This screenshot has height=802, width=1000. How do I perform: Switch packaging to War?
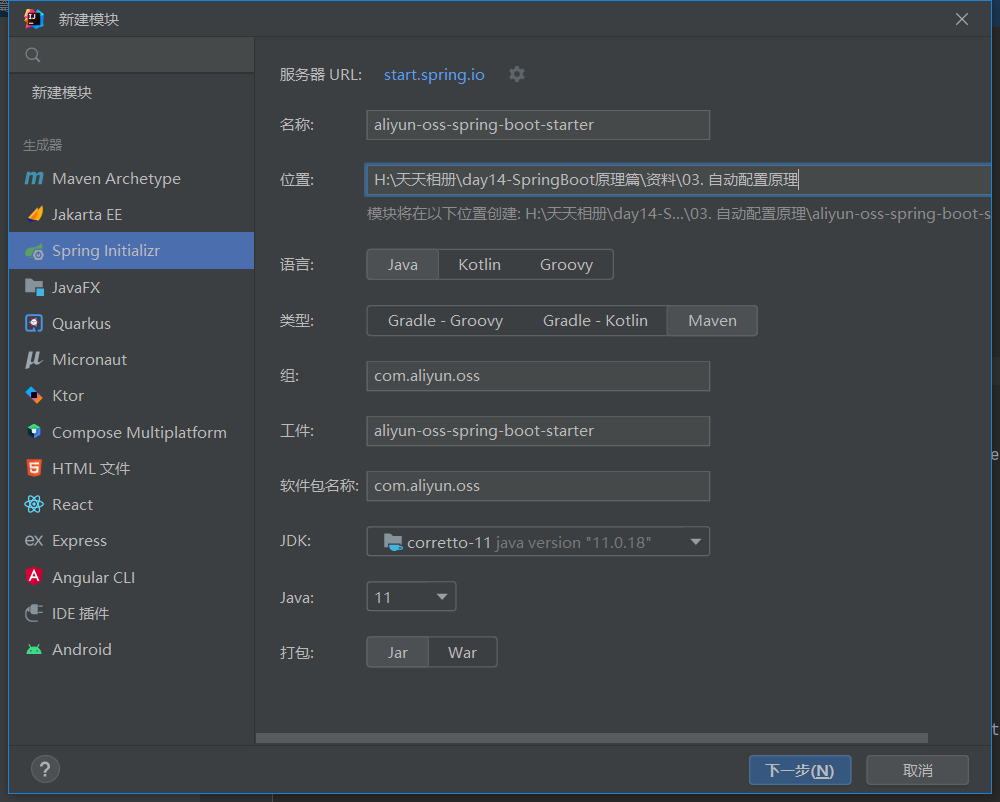[462, 651]
